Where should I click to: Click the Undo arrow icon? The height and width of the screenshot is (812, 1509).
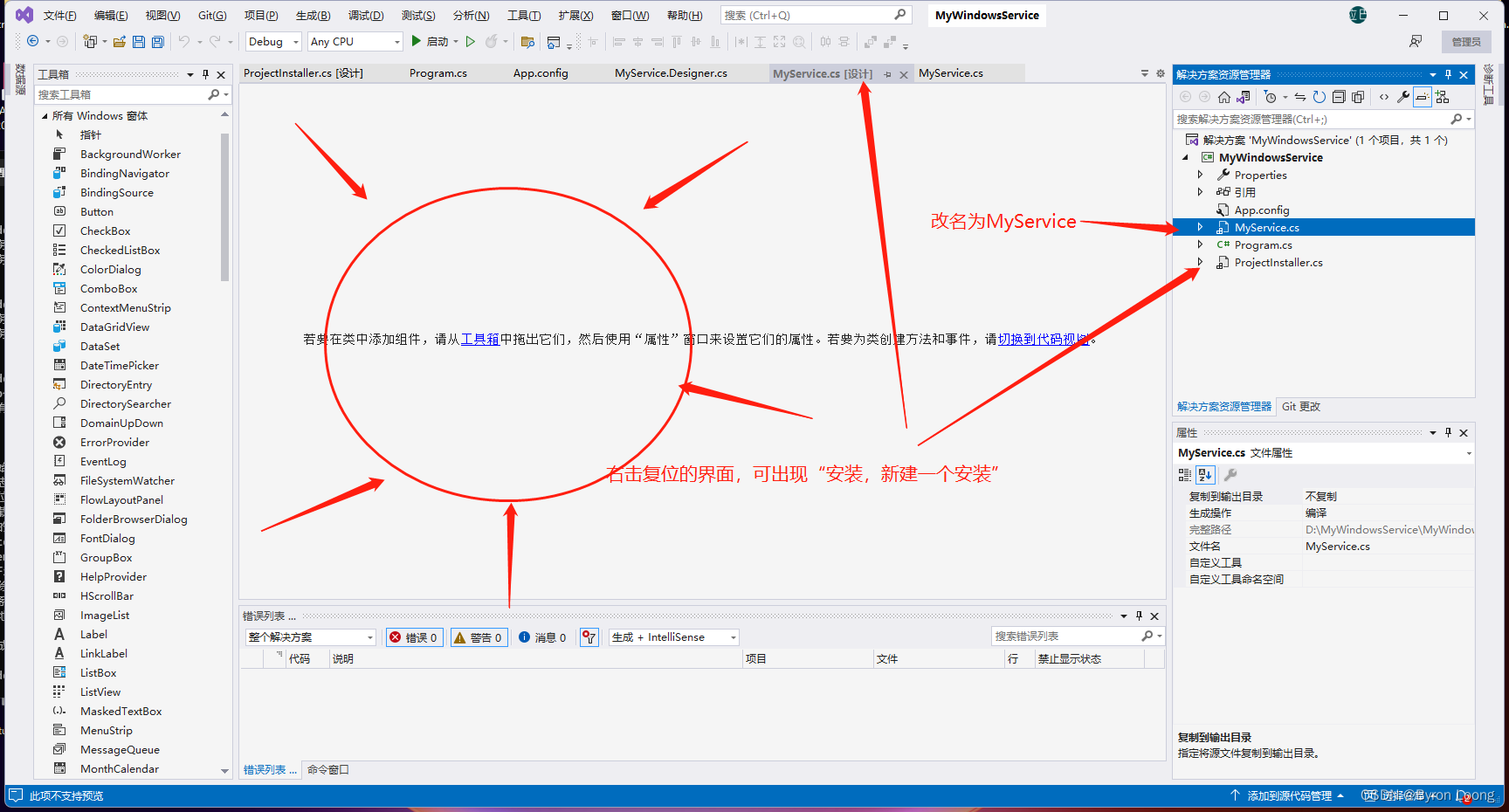[x=184, y=41]
